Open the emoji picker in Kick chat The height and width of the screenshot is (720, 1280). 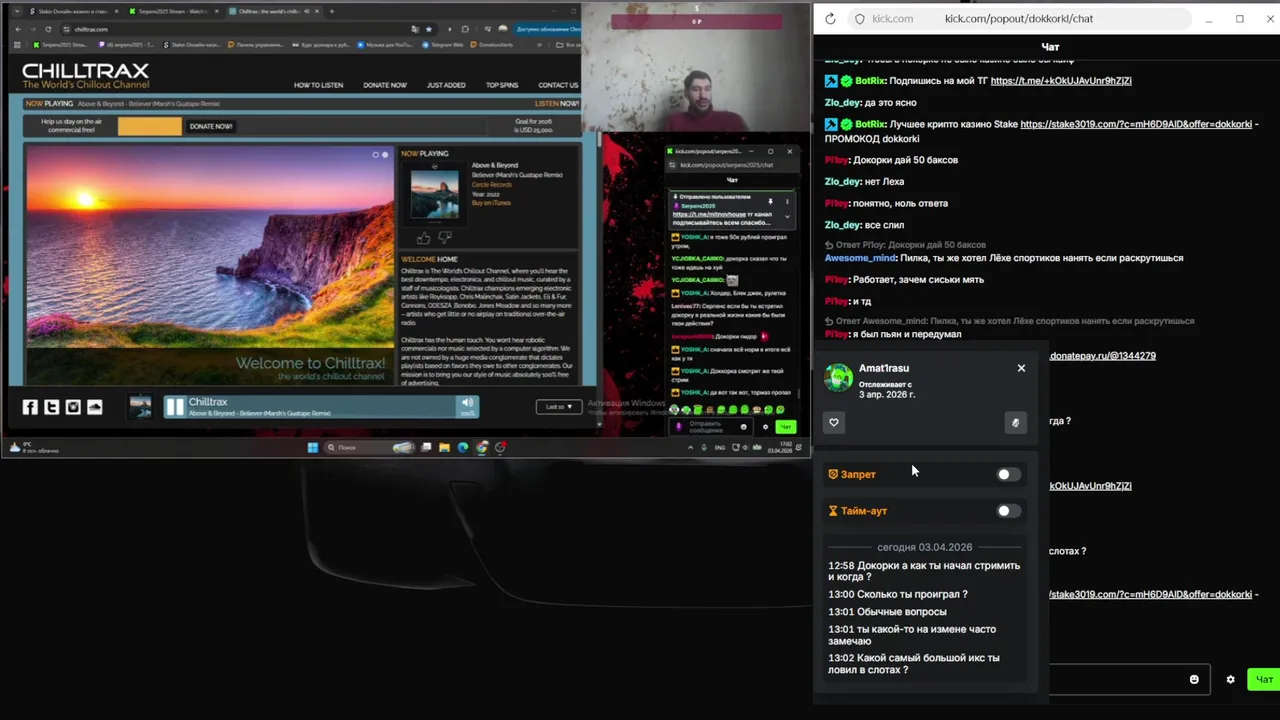pos(1194,679)
